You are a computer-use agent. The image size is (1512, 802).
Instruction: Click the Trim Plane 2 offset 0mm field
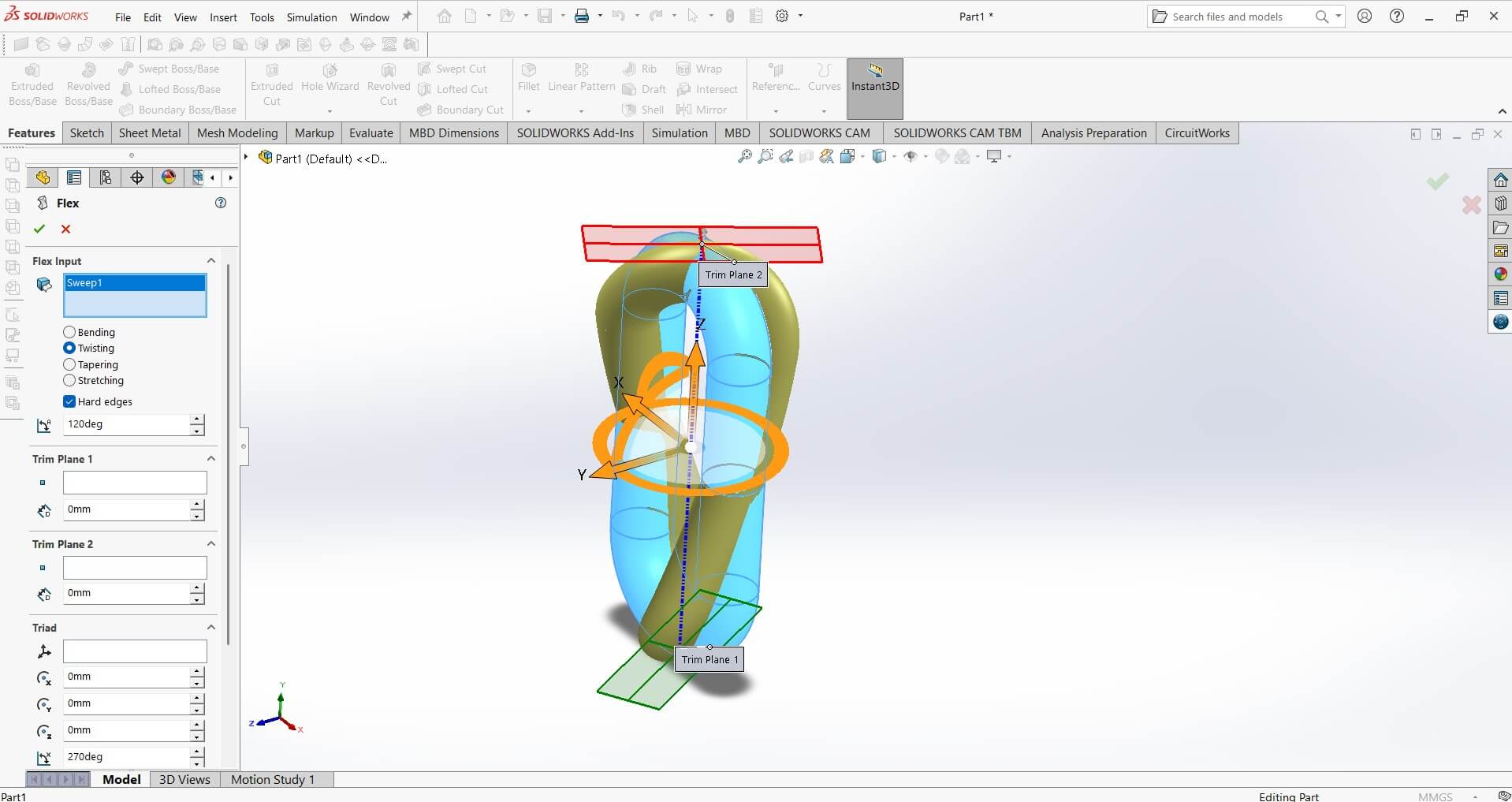(x=126, y=593)
